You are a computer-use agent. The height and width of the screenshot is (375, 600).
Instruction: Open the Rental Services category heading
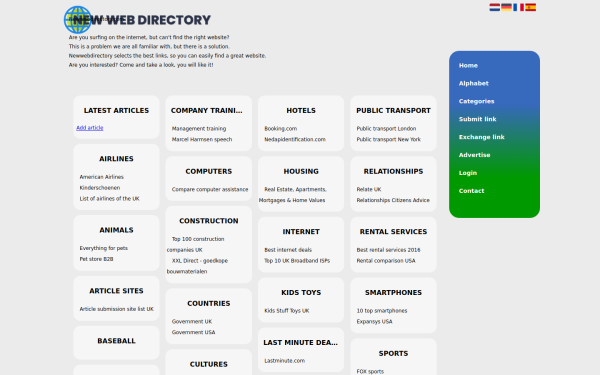(393, 232)
